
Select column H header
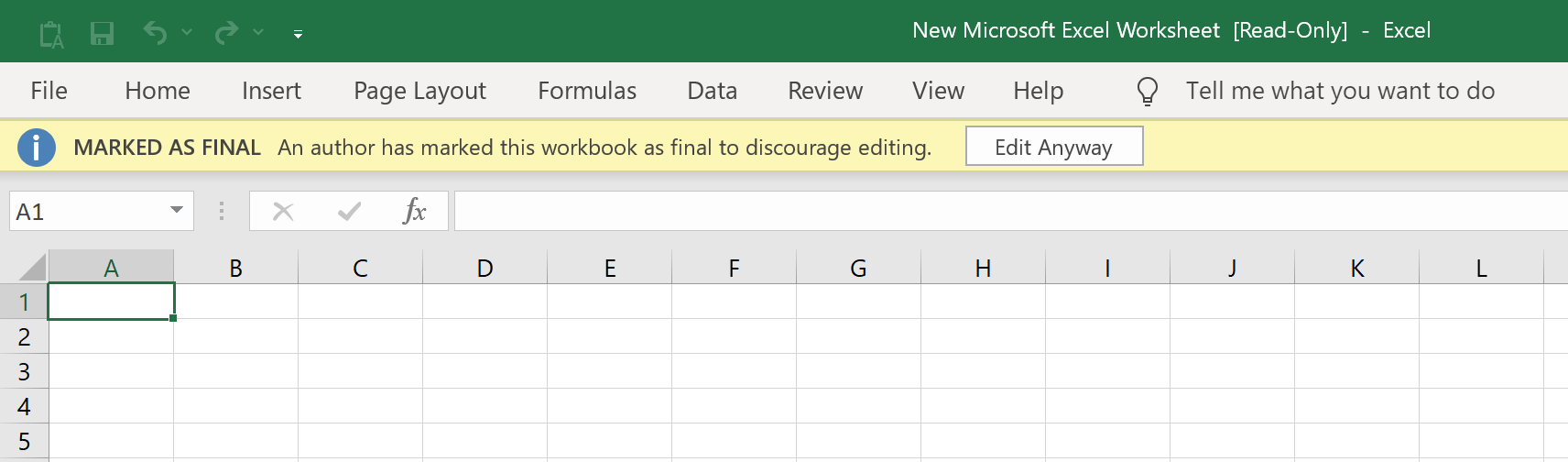(x=983, y=268)
